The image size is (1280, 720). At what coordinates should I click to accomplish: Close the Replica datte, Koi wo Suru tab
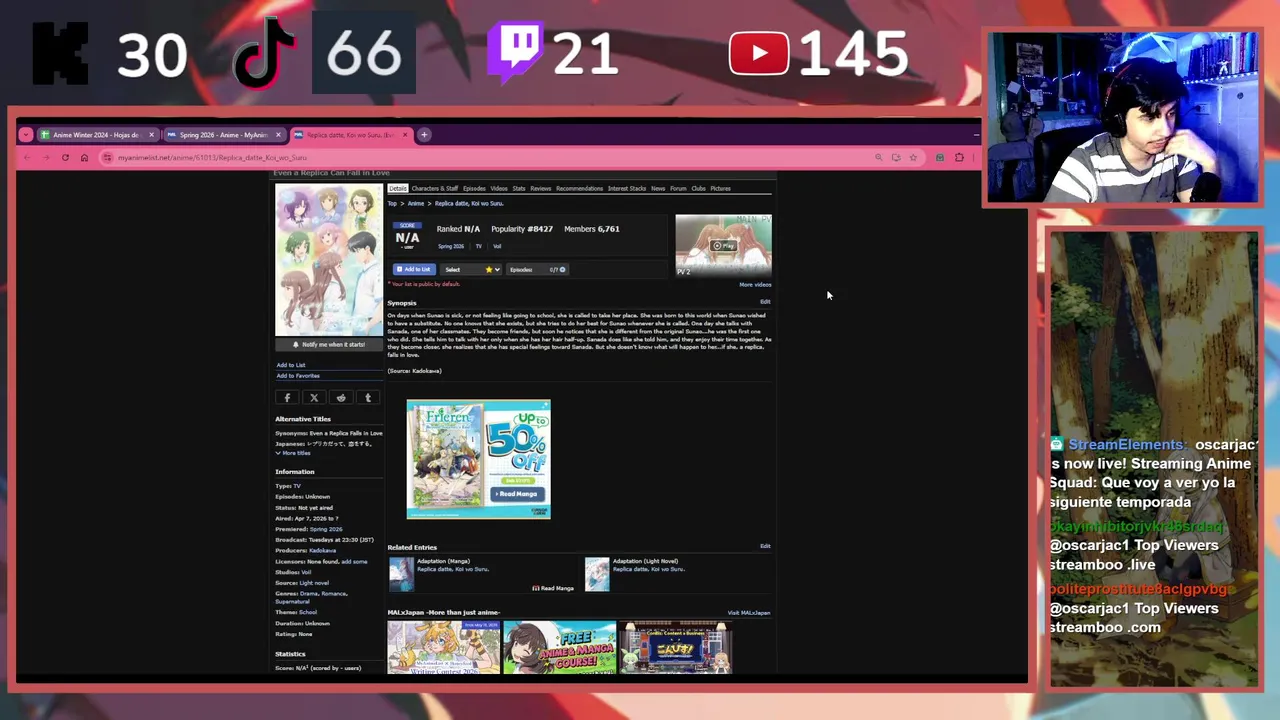pyautogui.click(x=405, y=134)
